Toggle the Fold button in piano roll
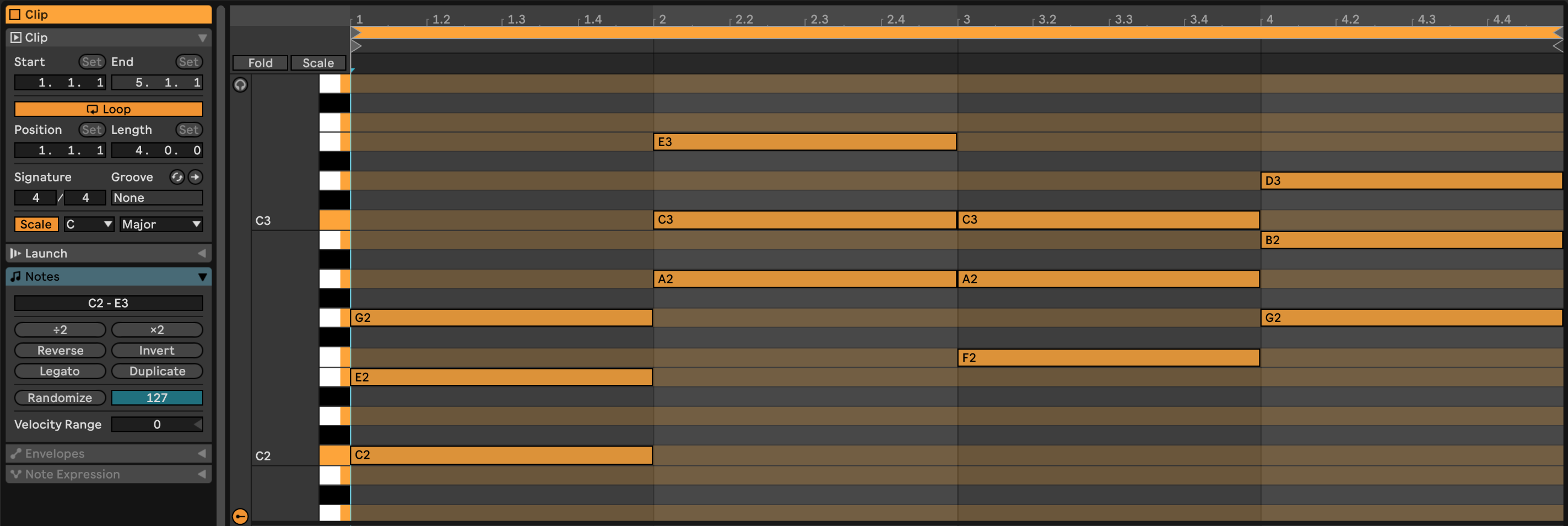This screenshot has height=526, width=1568. coord(260,63)
